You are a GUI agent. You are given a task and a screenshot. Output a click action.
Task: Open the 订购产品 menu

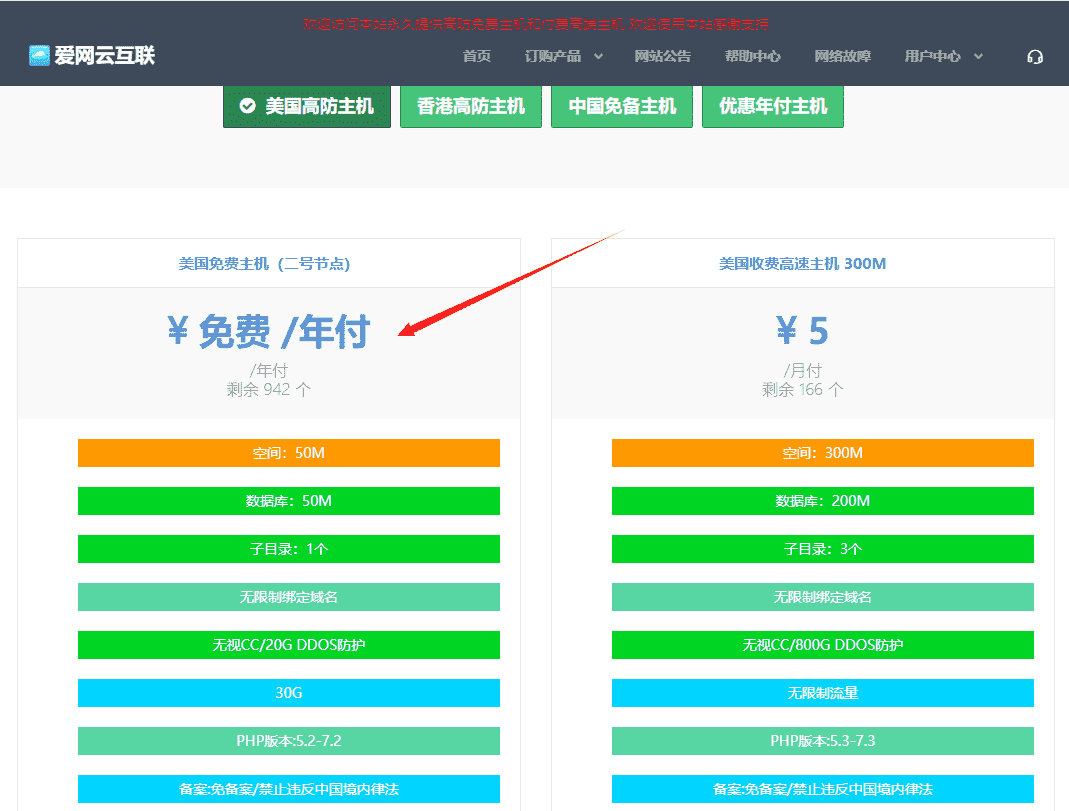pyautogui.click(x=553, y=56)
